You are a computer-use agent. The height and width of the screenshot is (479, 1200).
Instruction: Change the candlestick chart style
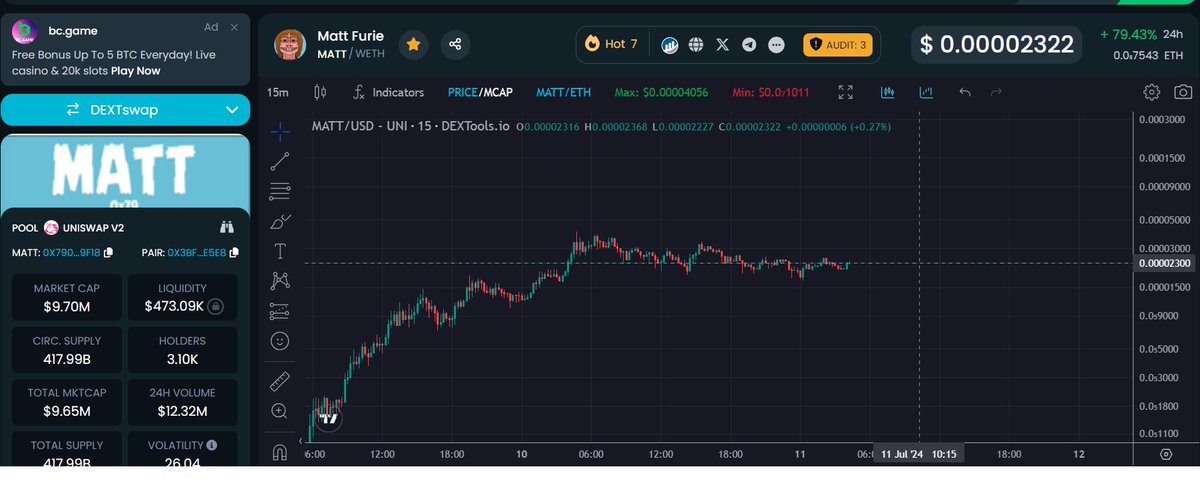pyautogui.click(x=320, y=92)
